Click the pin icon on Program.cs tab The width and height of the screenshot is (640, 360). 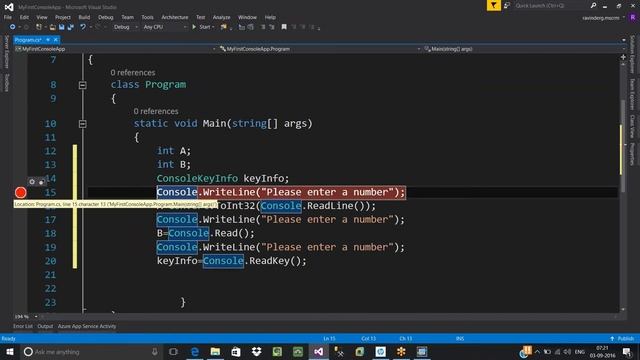pos(48,40)
